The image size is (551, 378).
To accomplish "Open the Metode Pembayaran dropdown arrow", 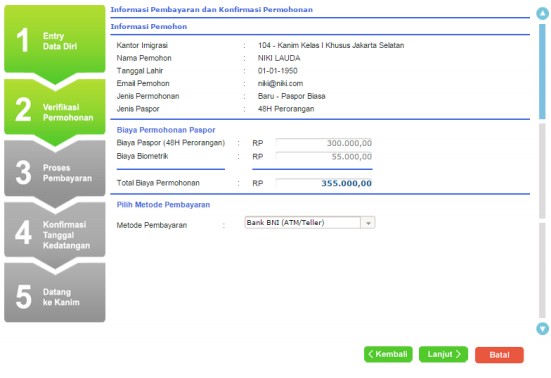I will point(368,223).
